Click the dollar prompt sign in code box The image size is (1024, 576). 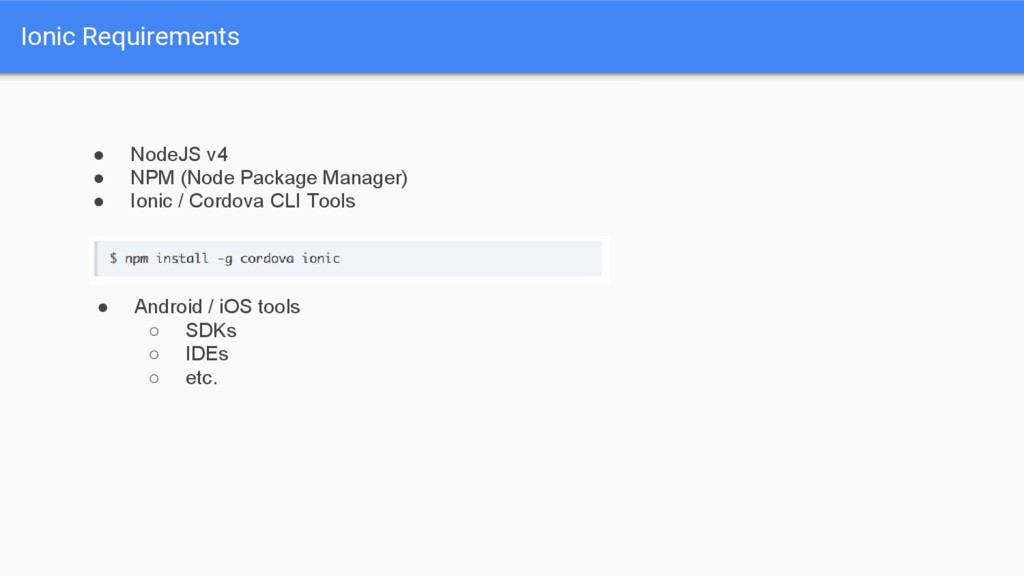coord(114,259)
